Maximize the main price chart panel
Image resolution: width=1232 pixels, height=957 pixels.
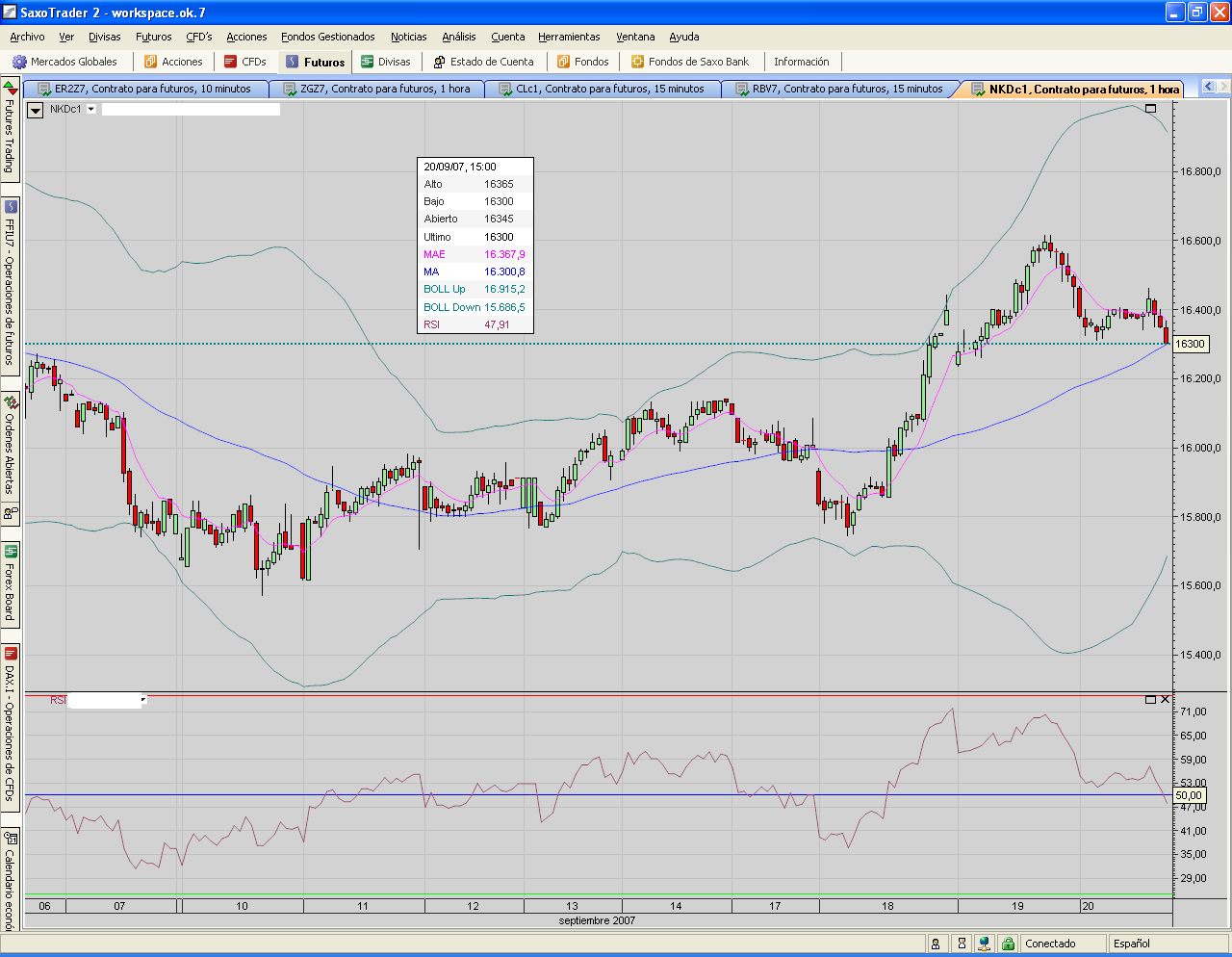(x=1150, y=109)
